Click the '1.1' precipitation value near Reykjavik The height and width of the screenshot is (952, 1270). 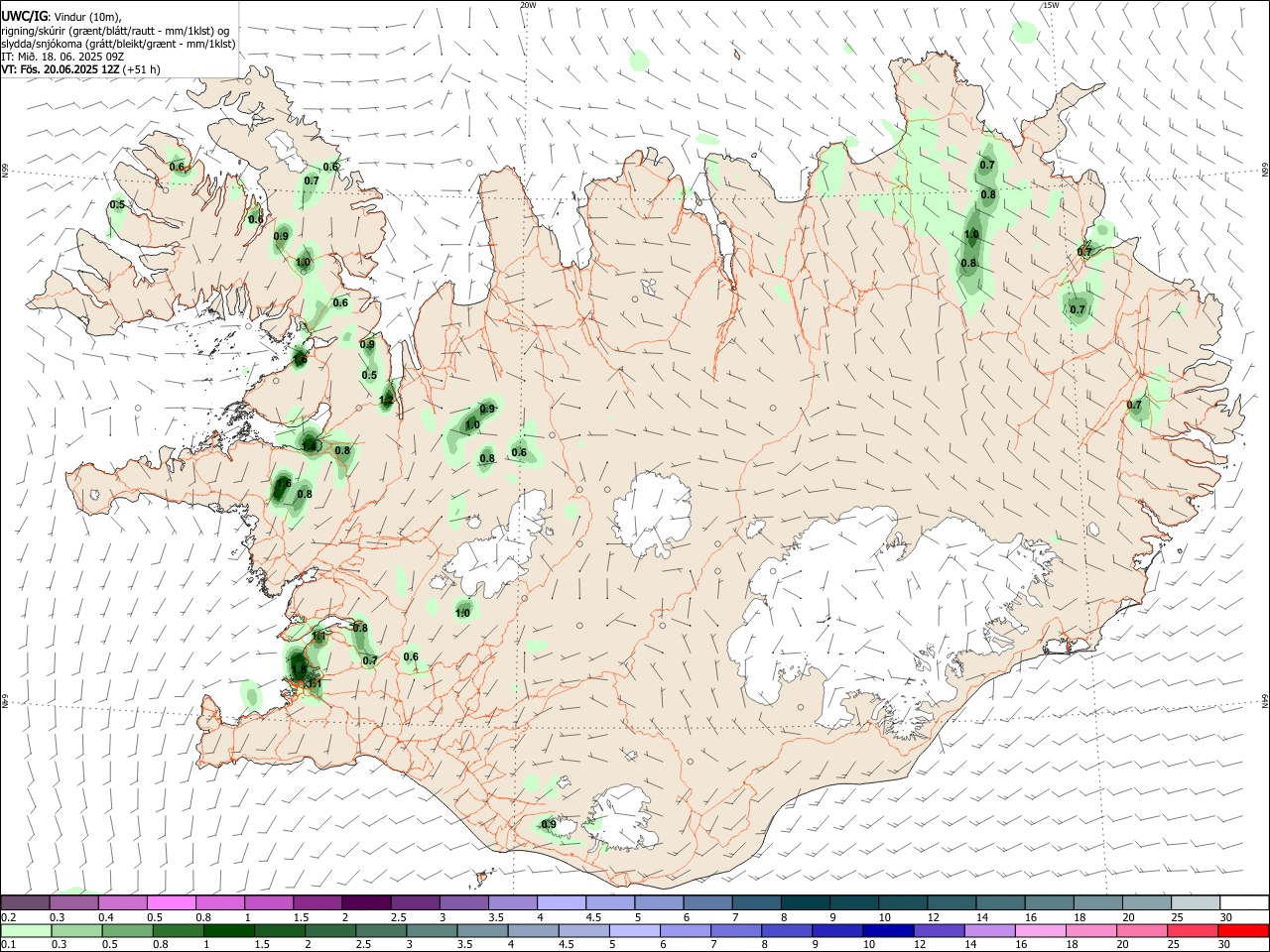coord(315,683)
